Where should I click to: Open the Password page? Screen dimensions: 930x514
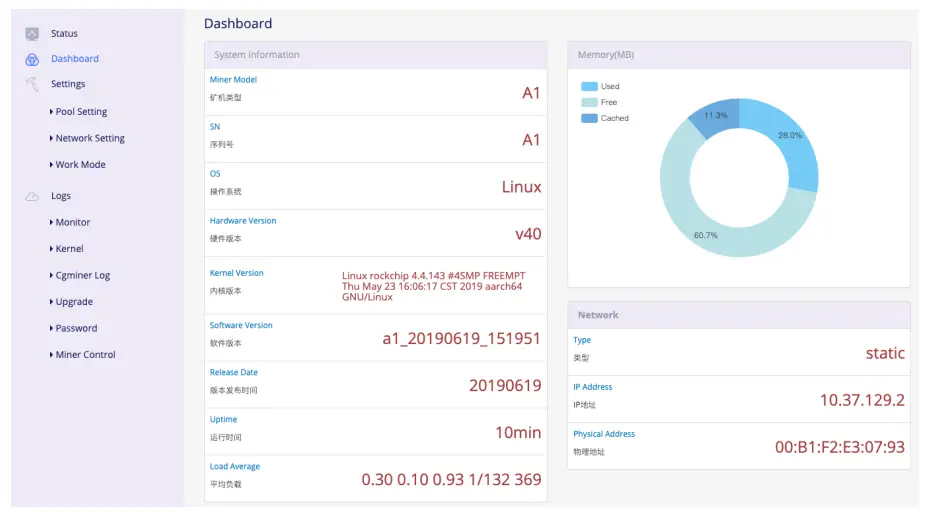(x=77, y=328)
